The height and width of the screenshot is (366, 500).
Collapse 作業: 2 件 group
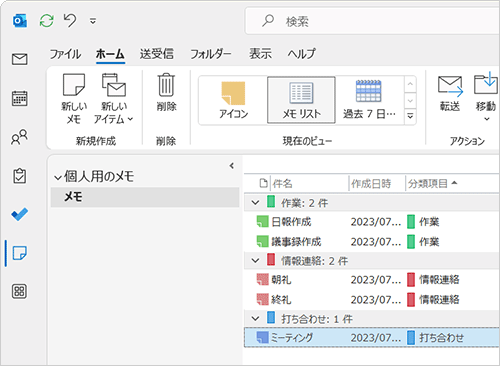point(255,203)
